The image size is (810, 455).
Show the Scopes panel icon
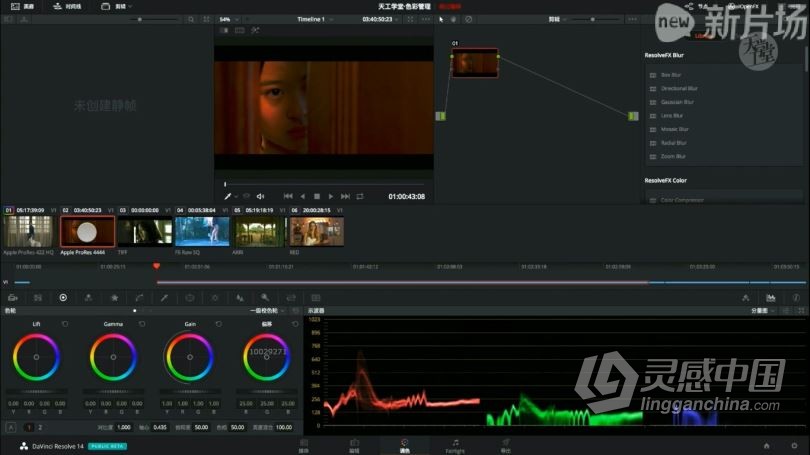pyautogui.click(x=771, y=298)
